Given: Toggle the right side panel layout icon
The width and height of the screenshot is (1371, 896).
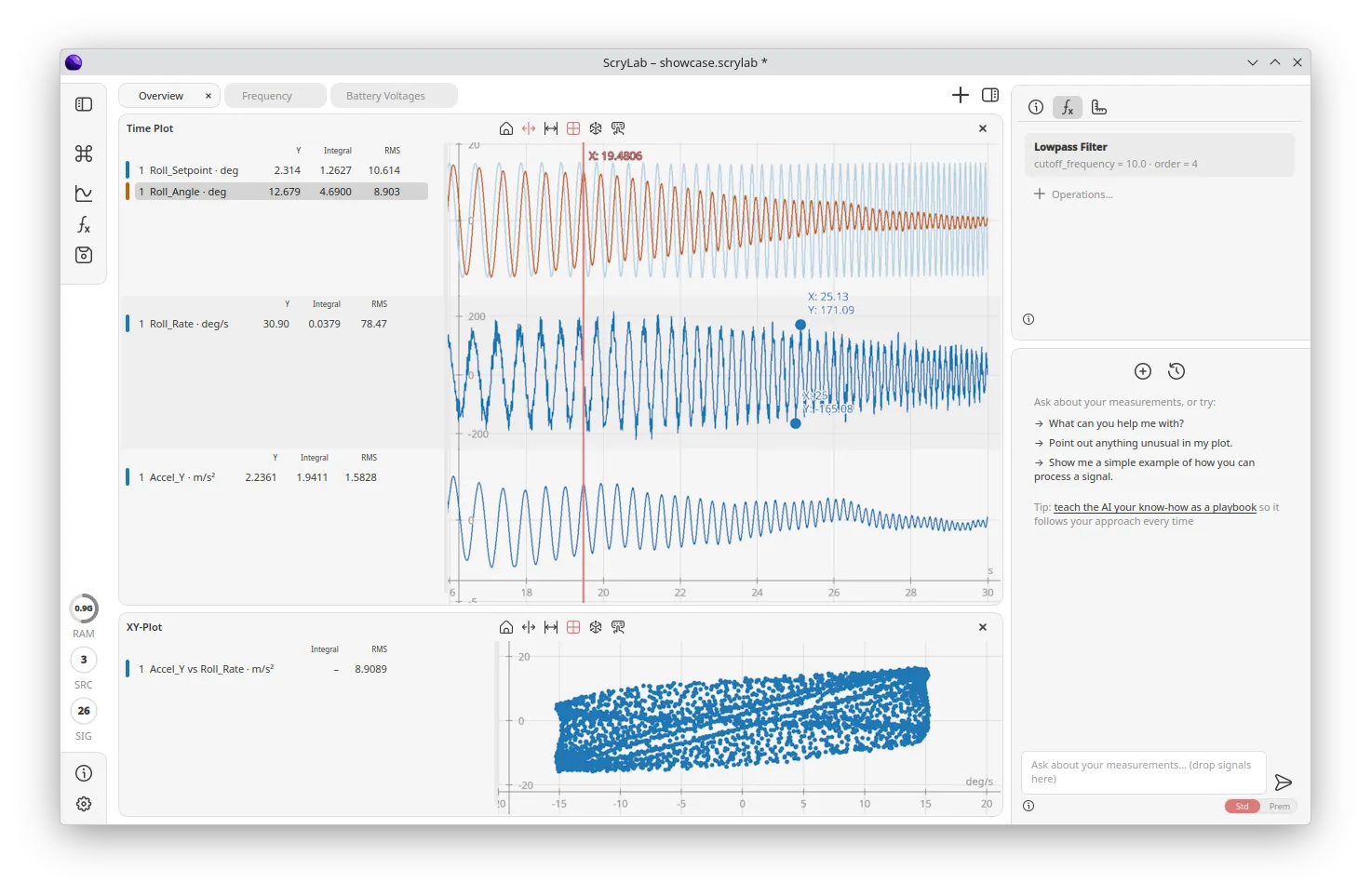Looking at the screenshot, I should click(x=990, y=95).
